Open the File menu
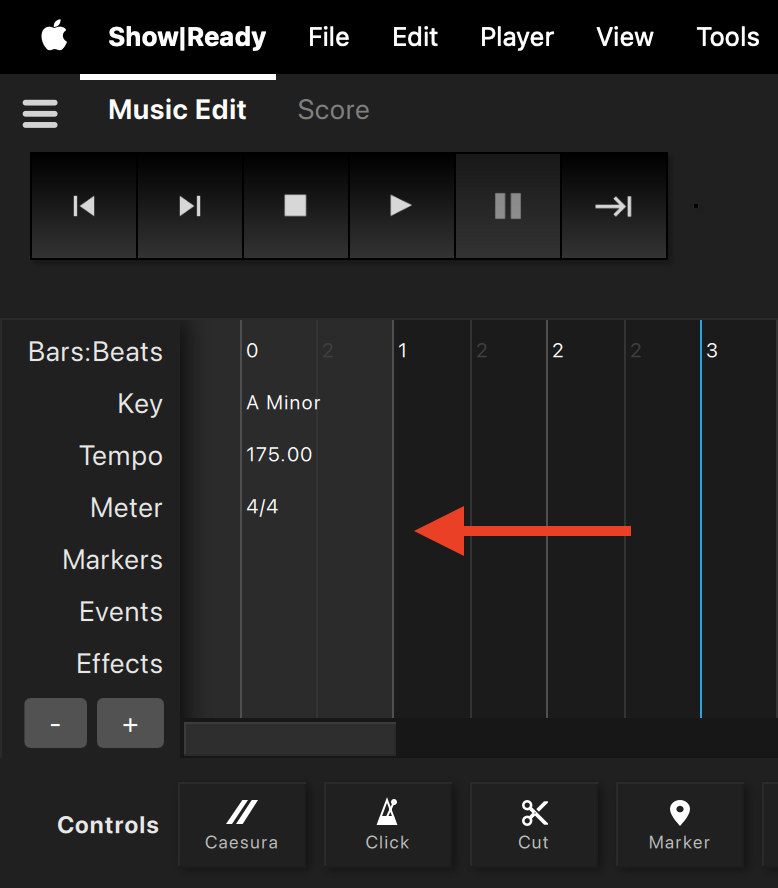 coord(329,37)
